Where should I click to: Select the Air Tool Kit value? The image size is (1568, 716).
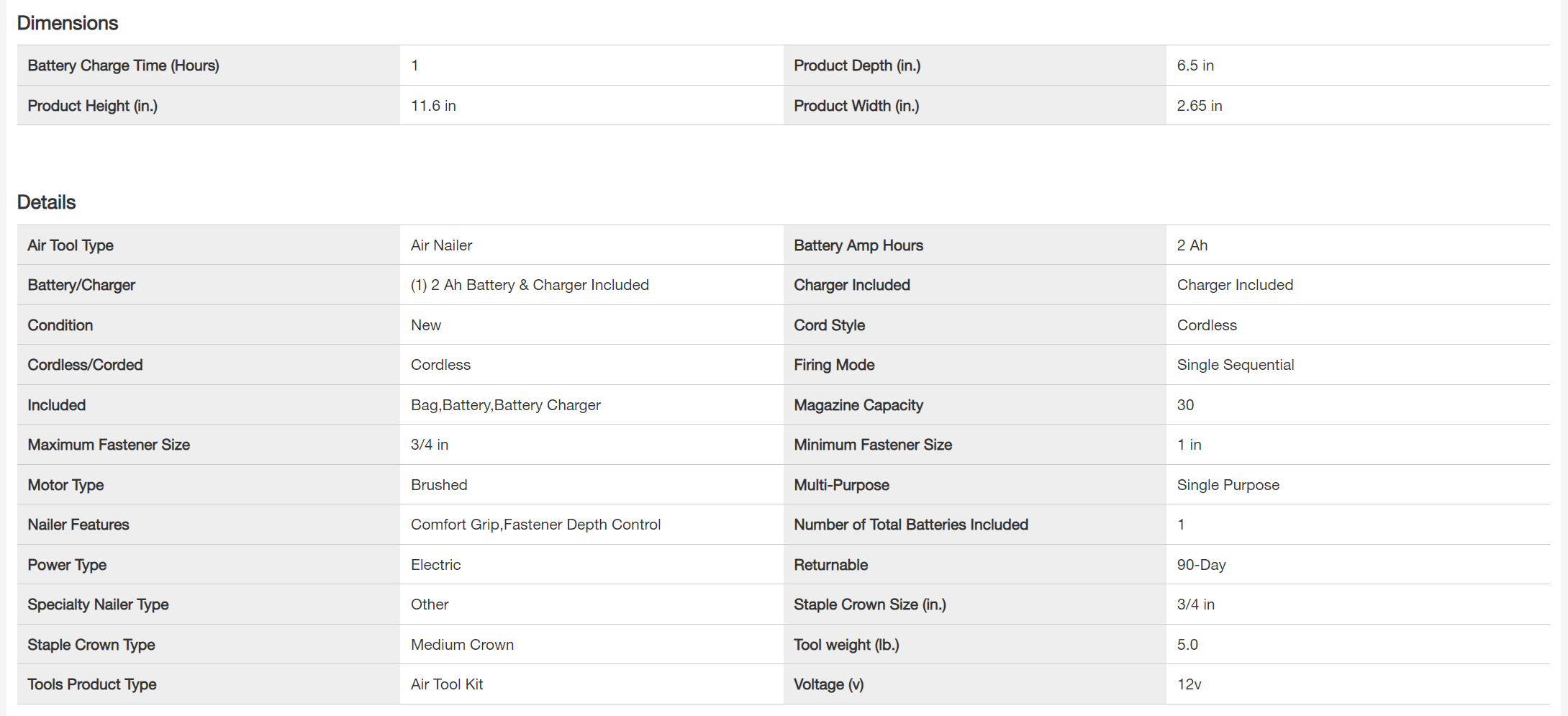click(x=447, y=684)
